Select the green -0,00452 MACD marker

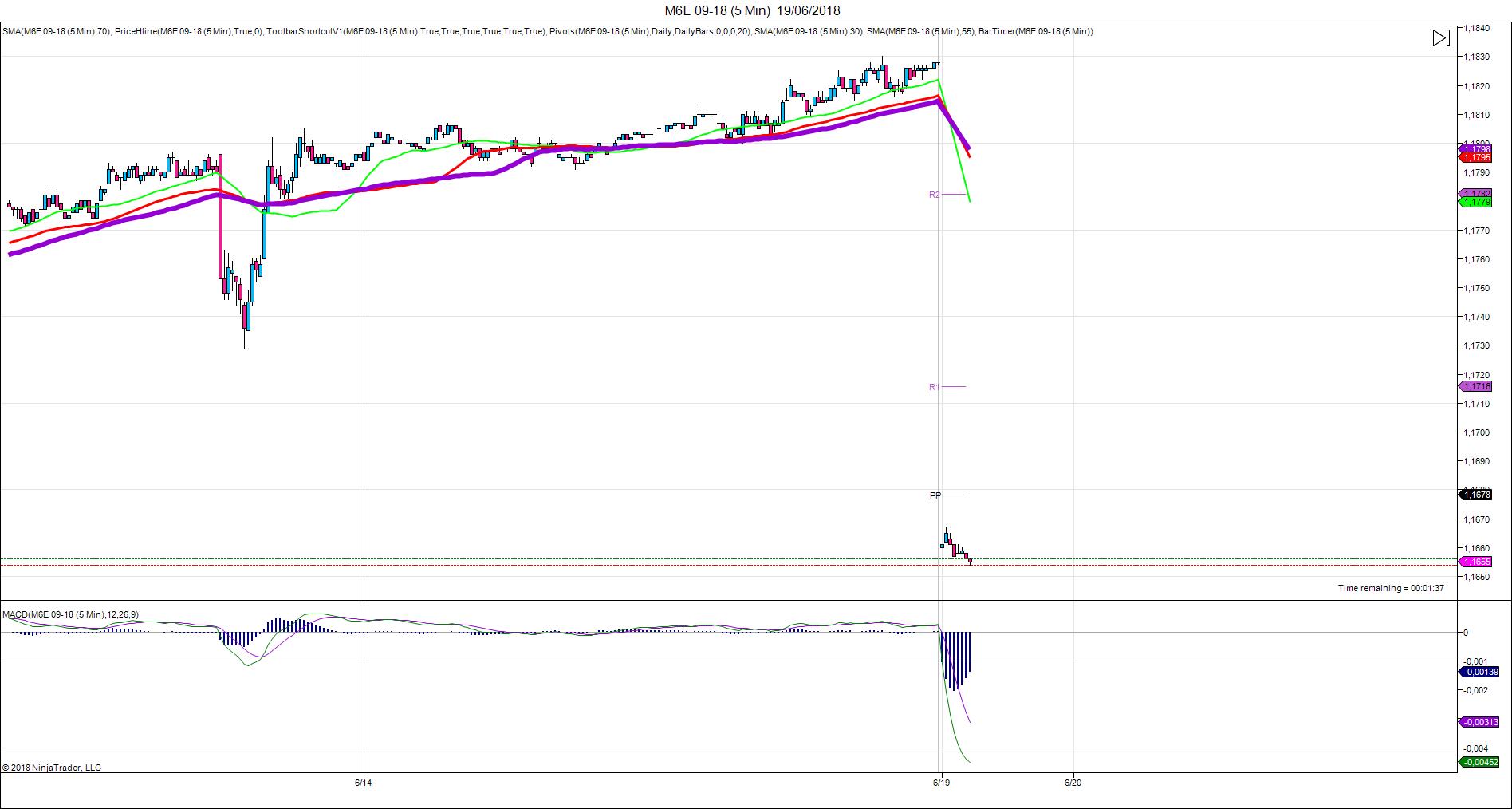tap(1480, 762)
